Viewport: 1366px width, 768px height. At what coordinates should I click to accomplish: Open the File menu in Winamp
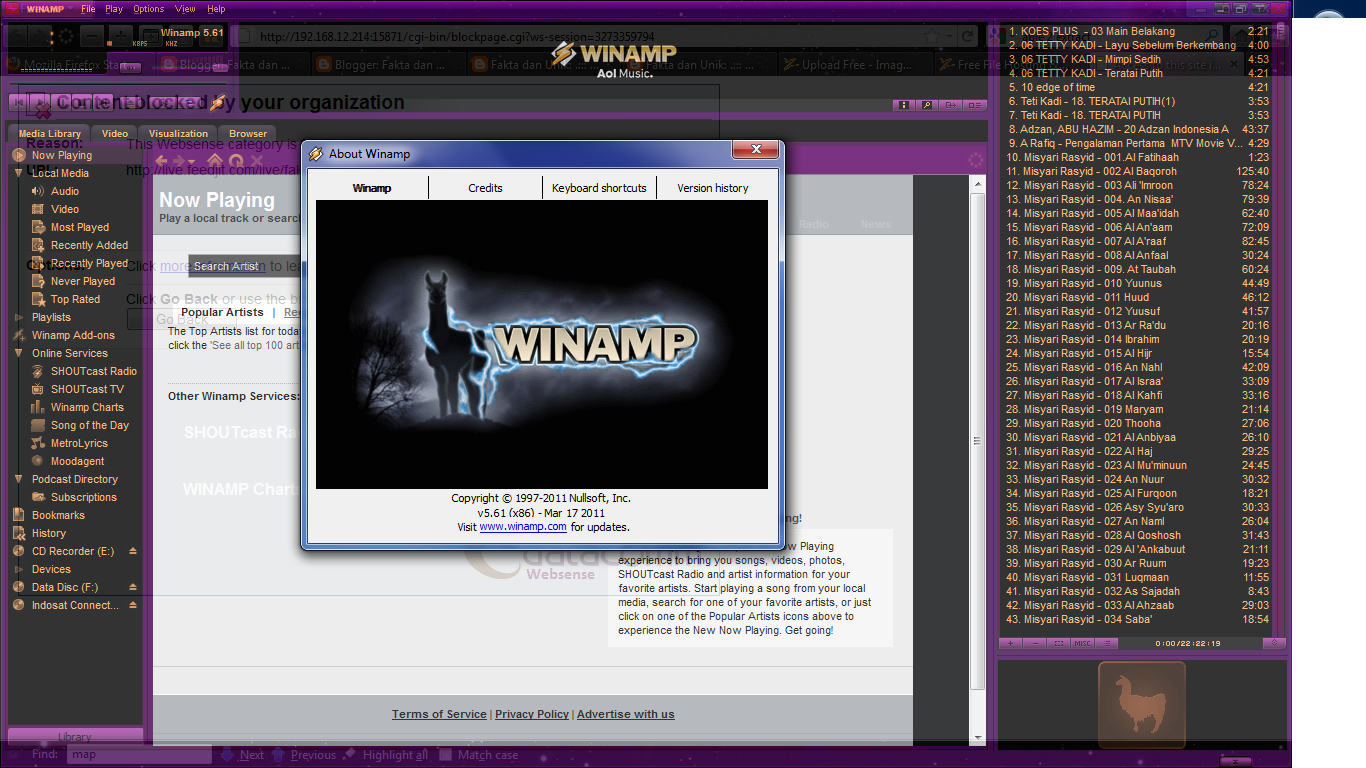pyautogui.click(x=88, y=9)
